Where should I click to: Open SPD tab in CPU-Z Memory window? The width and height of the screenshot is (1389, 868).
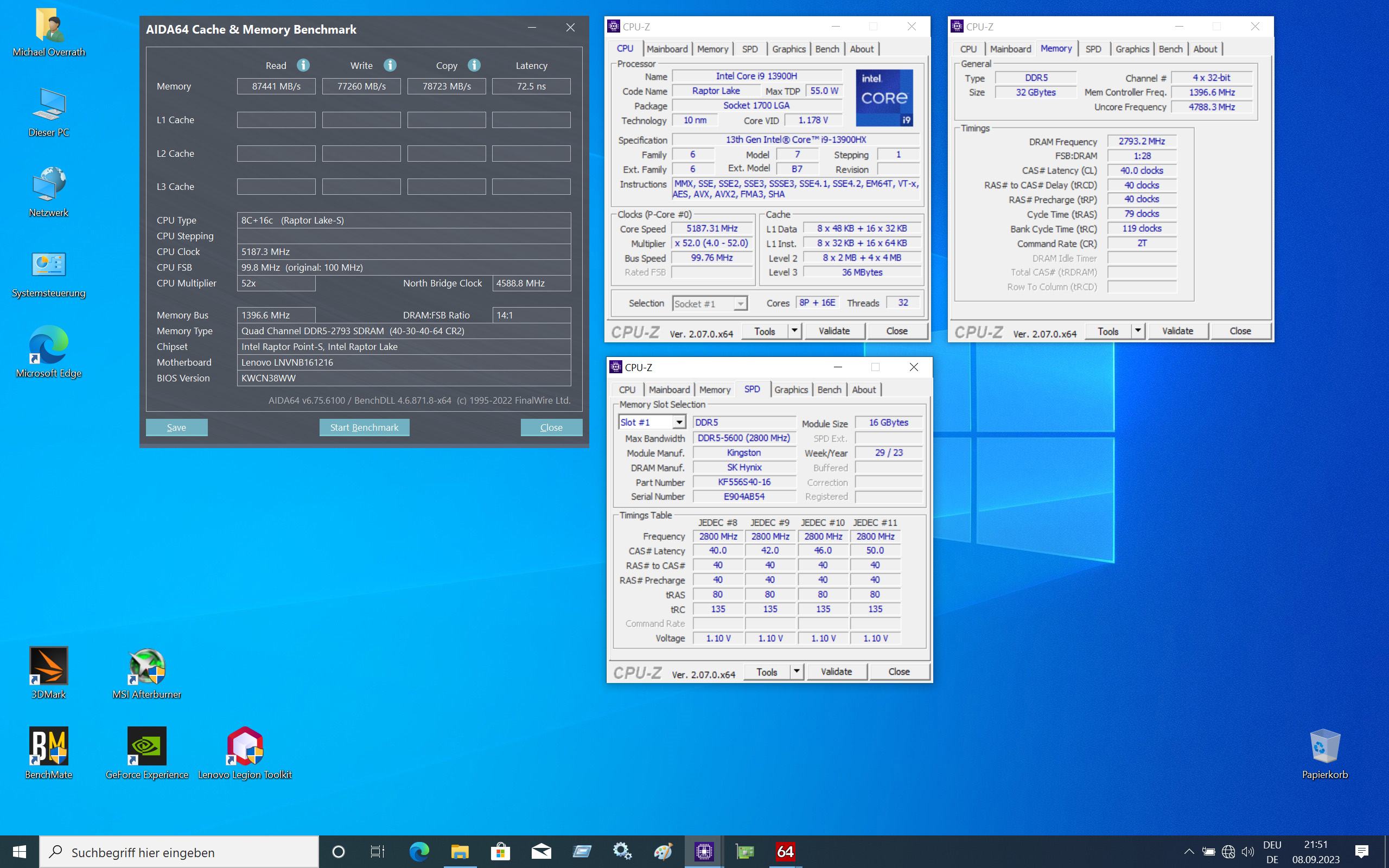coord(1093,49)
